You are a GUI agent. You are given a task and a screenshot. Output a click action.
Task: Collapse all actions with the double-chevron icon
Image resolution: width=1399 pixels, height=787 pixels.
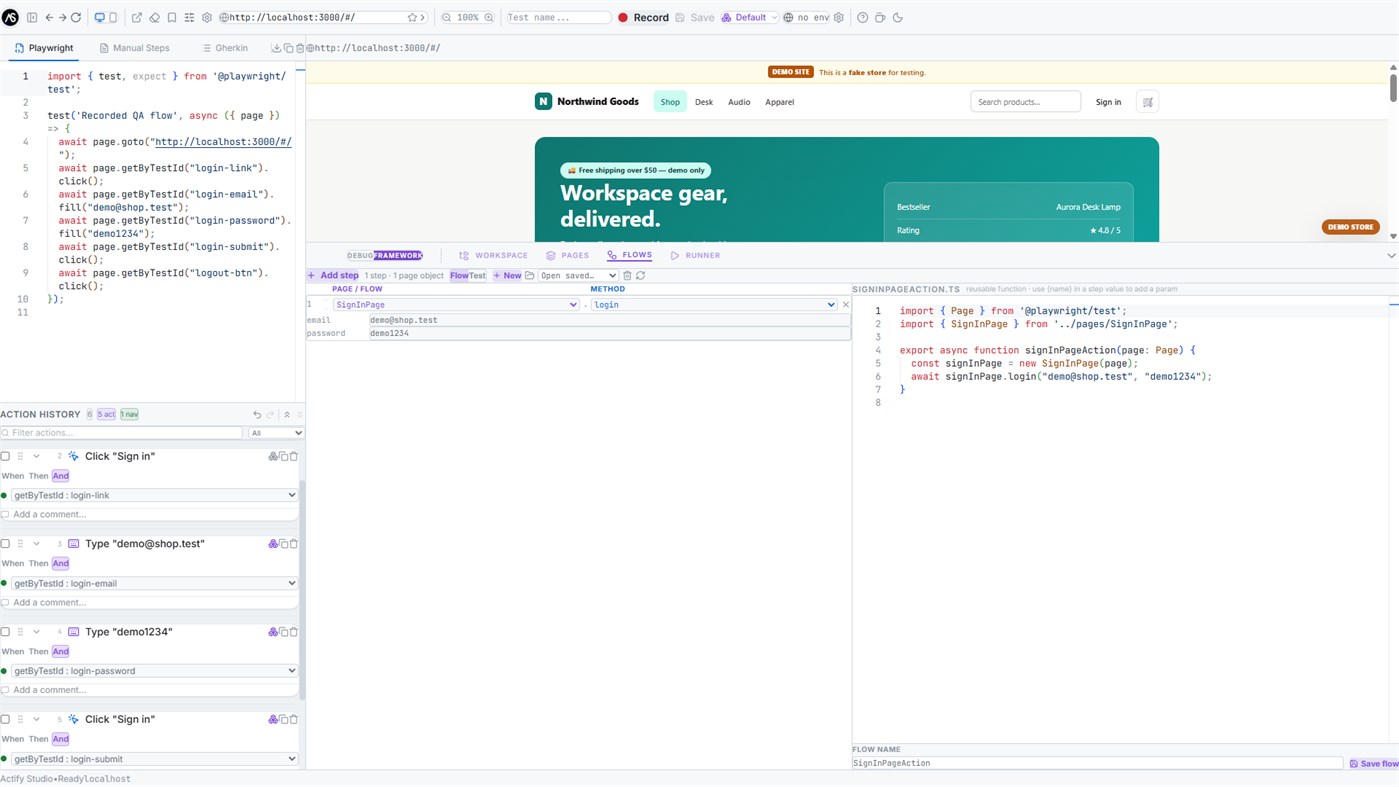click(287, 414)
